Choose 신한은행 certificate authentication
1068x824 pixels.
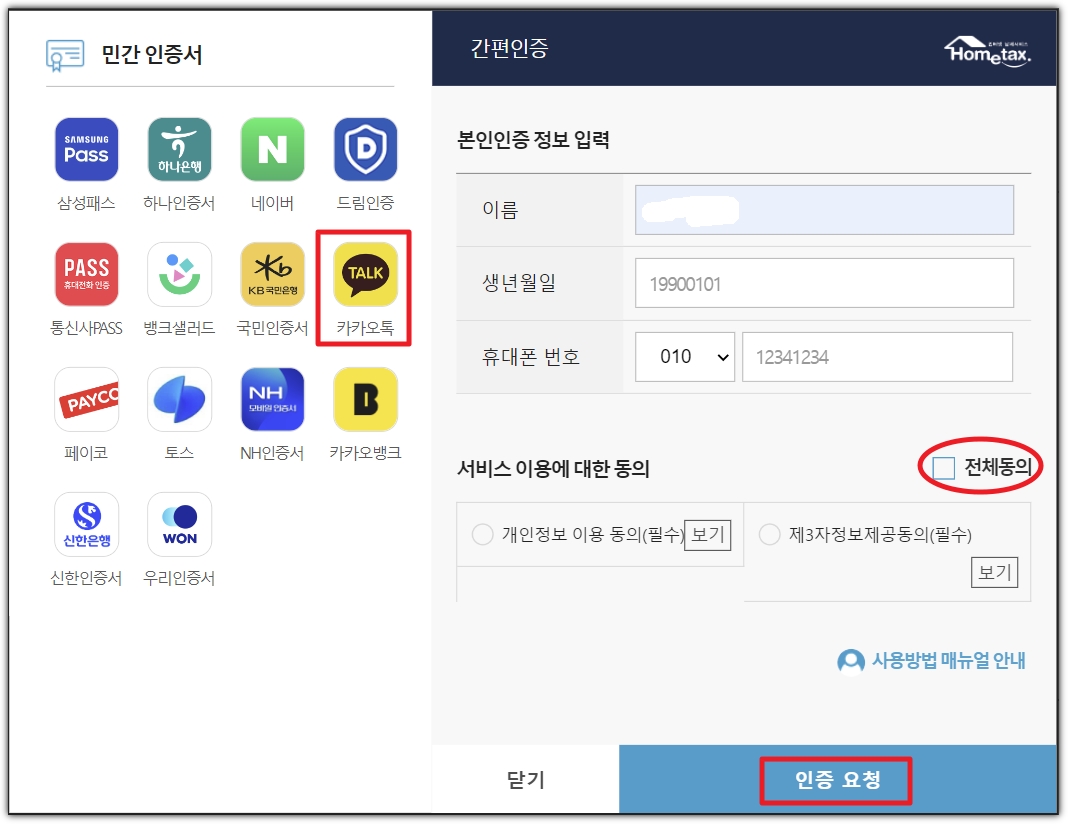tap(86, 523)
